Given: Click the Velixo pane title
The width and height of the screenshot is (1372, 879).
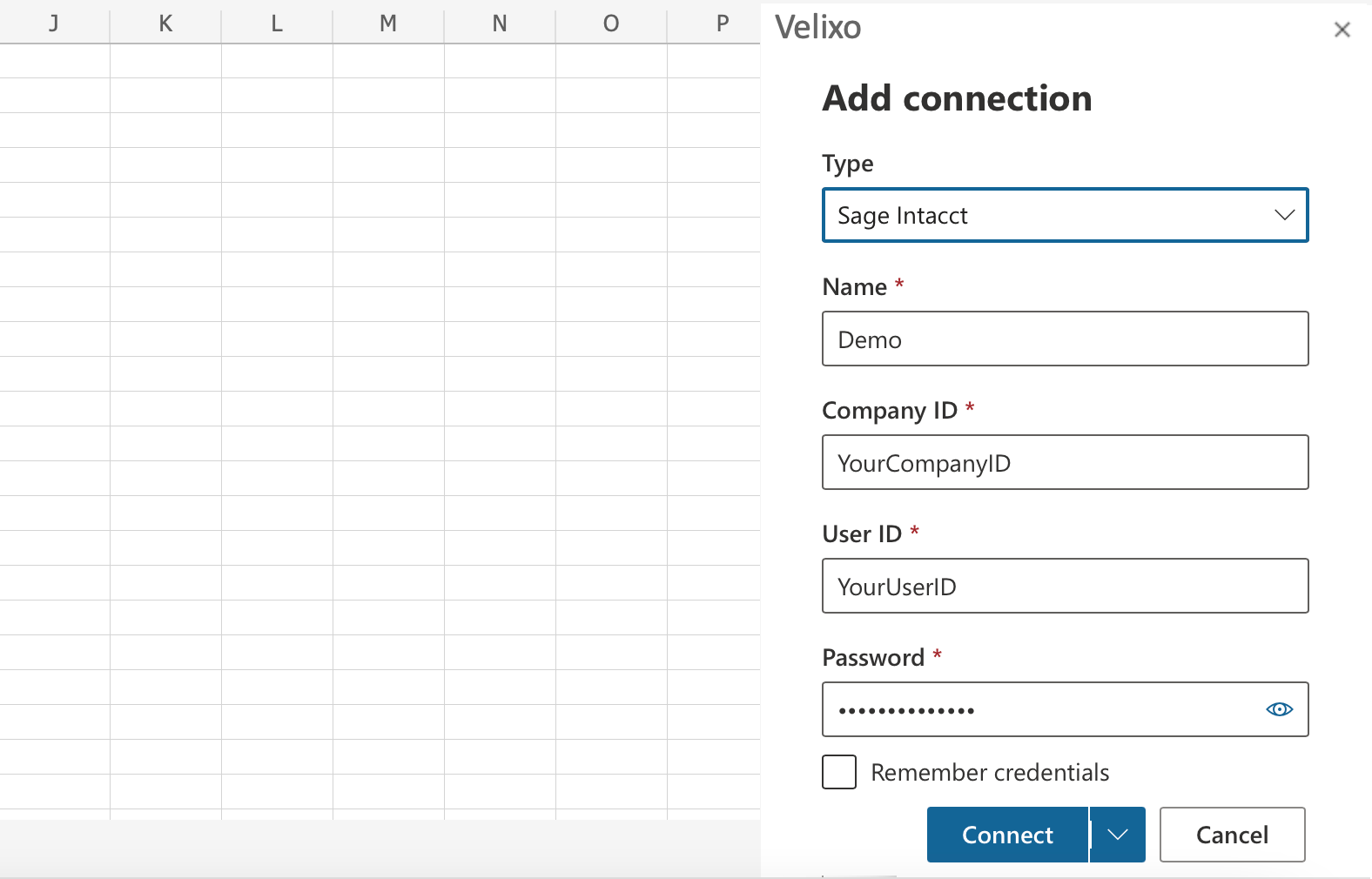Looking at the screenshot, I should pos(817,28).
